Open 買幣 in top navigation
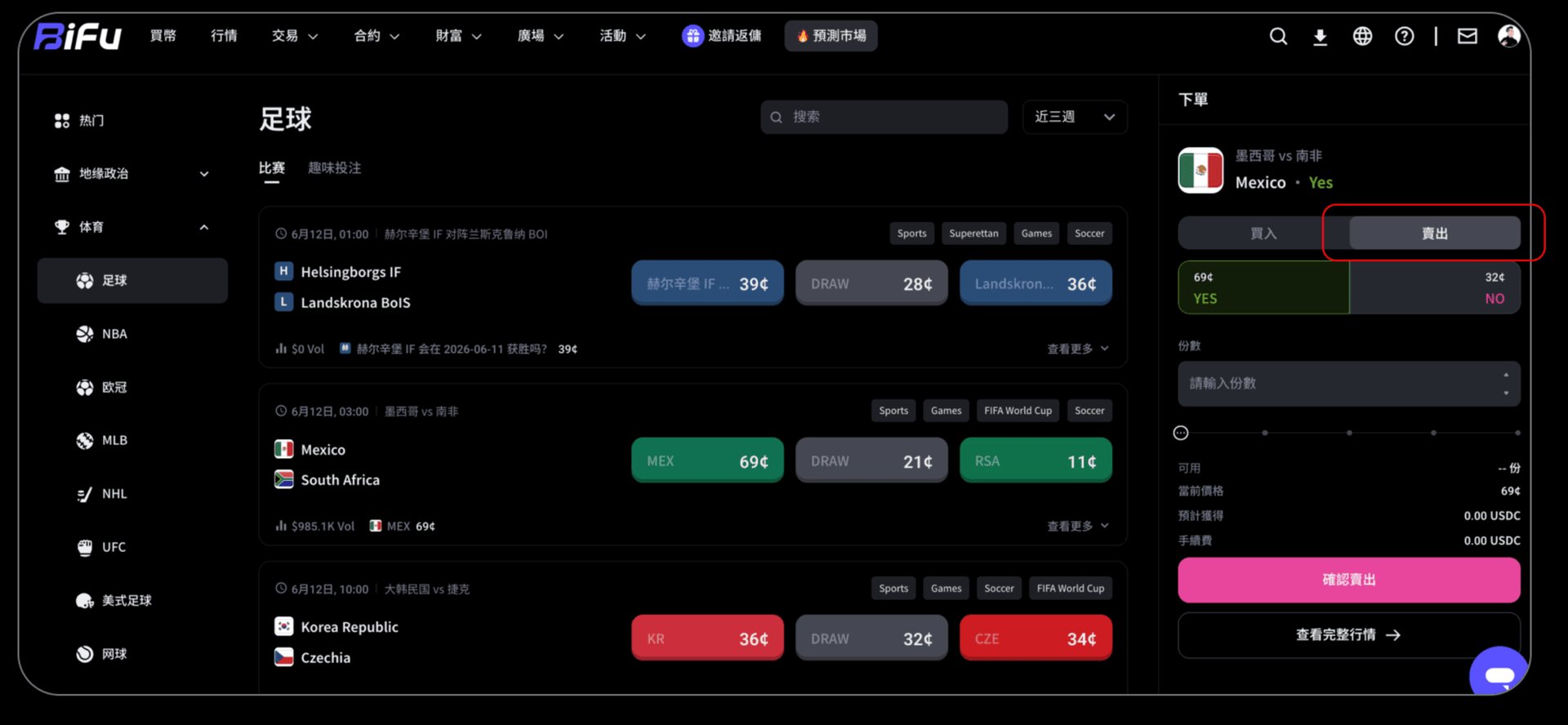The width and height of the screenshot is (1568, 725). (163, 36)
